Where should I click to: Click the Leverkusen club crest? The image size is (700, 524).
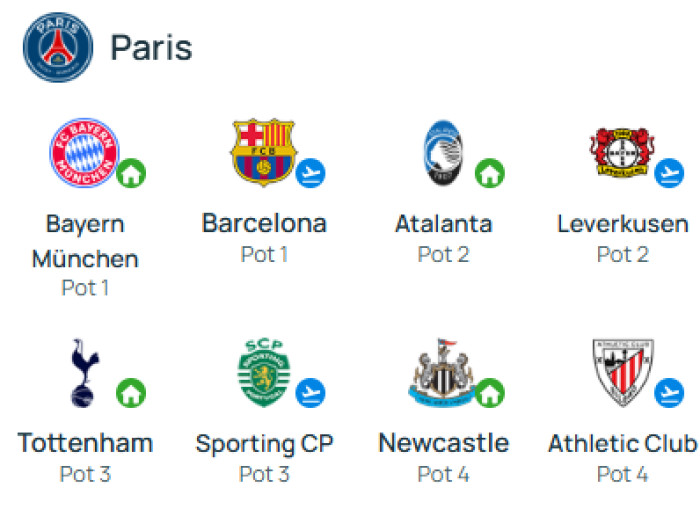tap(621, 153)
